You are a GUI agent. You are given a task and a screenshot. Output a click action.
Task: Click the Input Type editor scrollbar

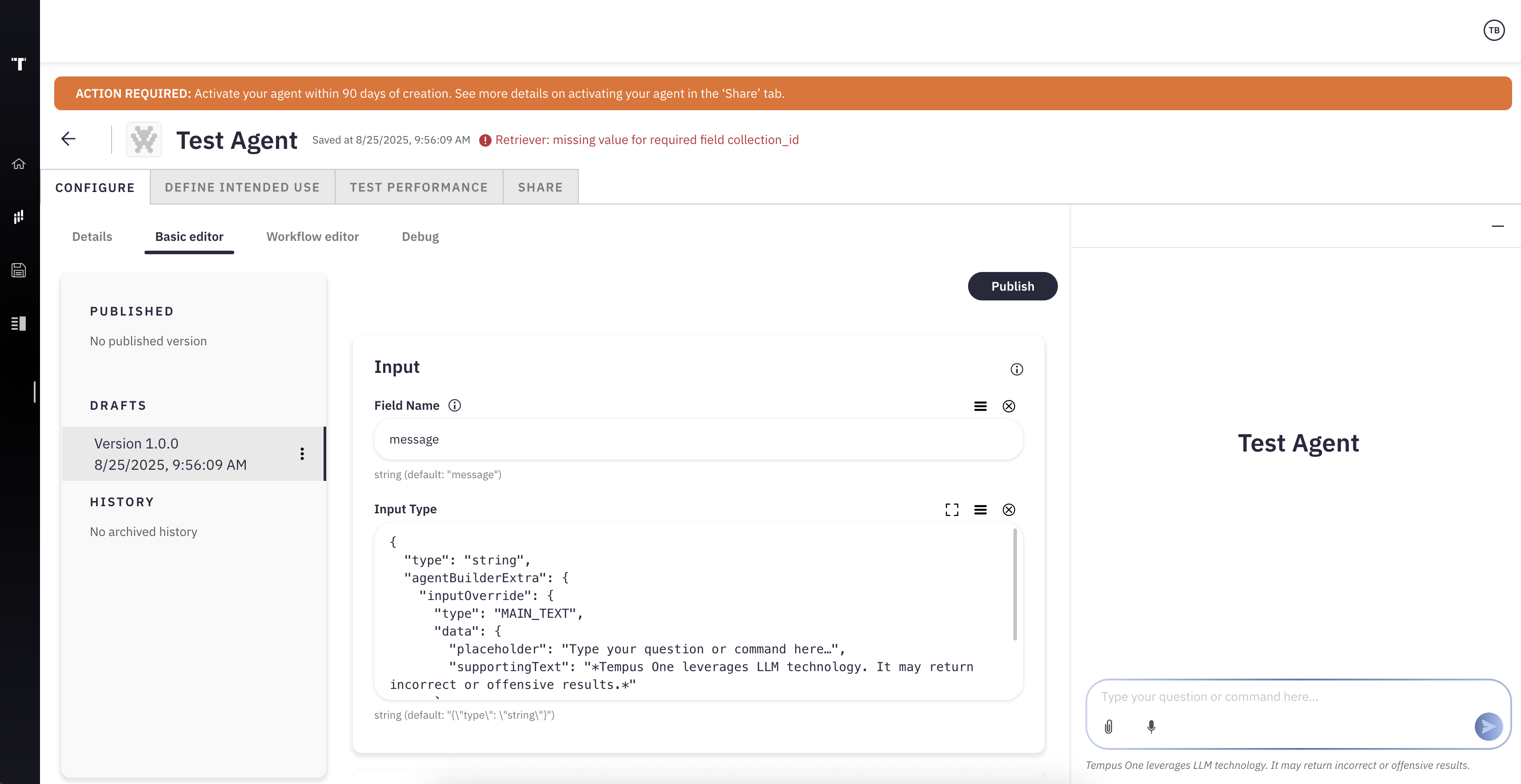(x=1015, y=584)
